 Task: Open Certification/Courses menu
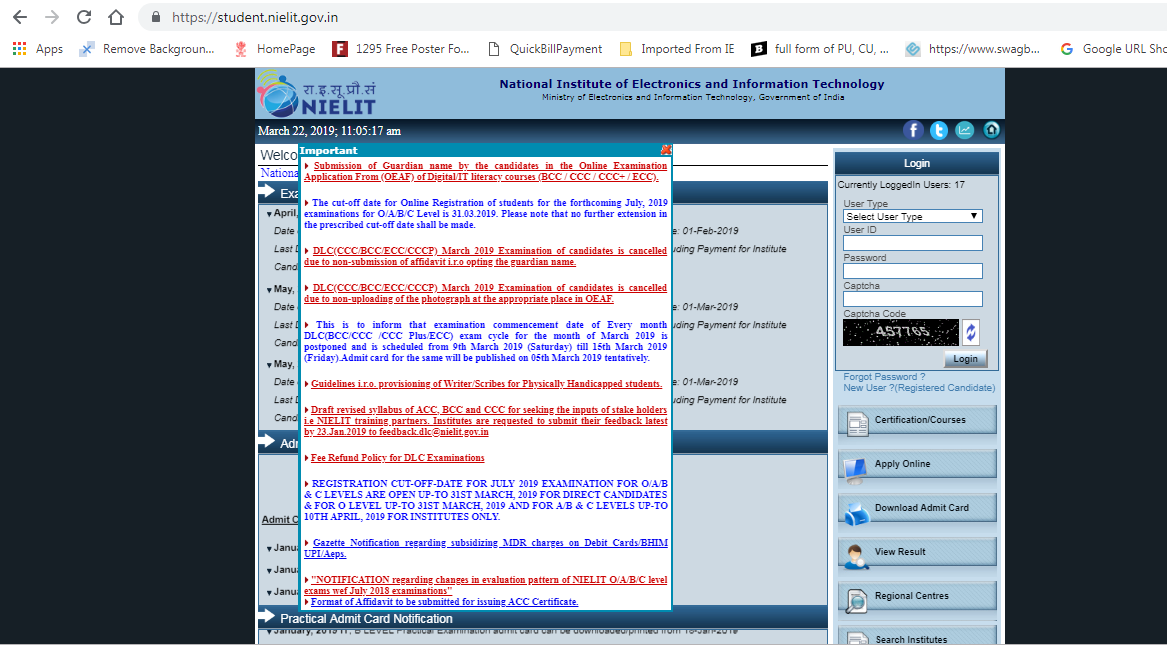coord(917,420)
